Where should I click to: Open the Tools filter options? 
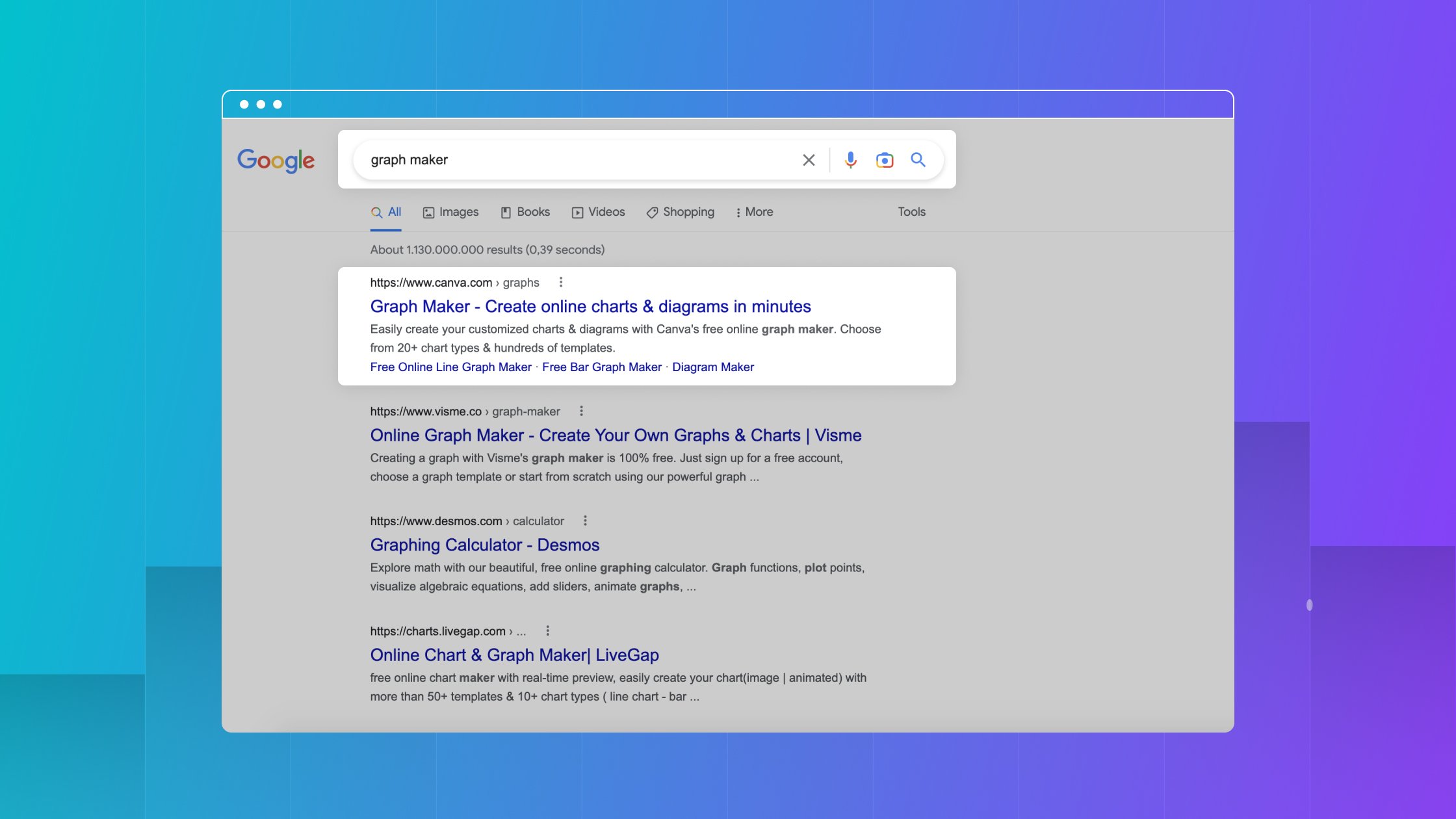(x=911, y=212)
